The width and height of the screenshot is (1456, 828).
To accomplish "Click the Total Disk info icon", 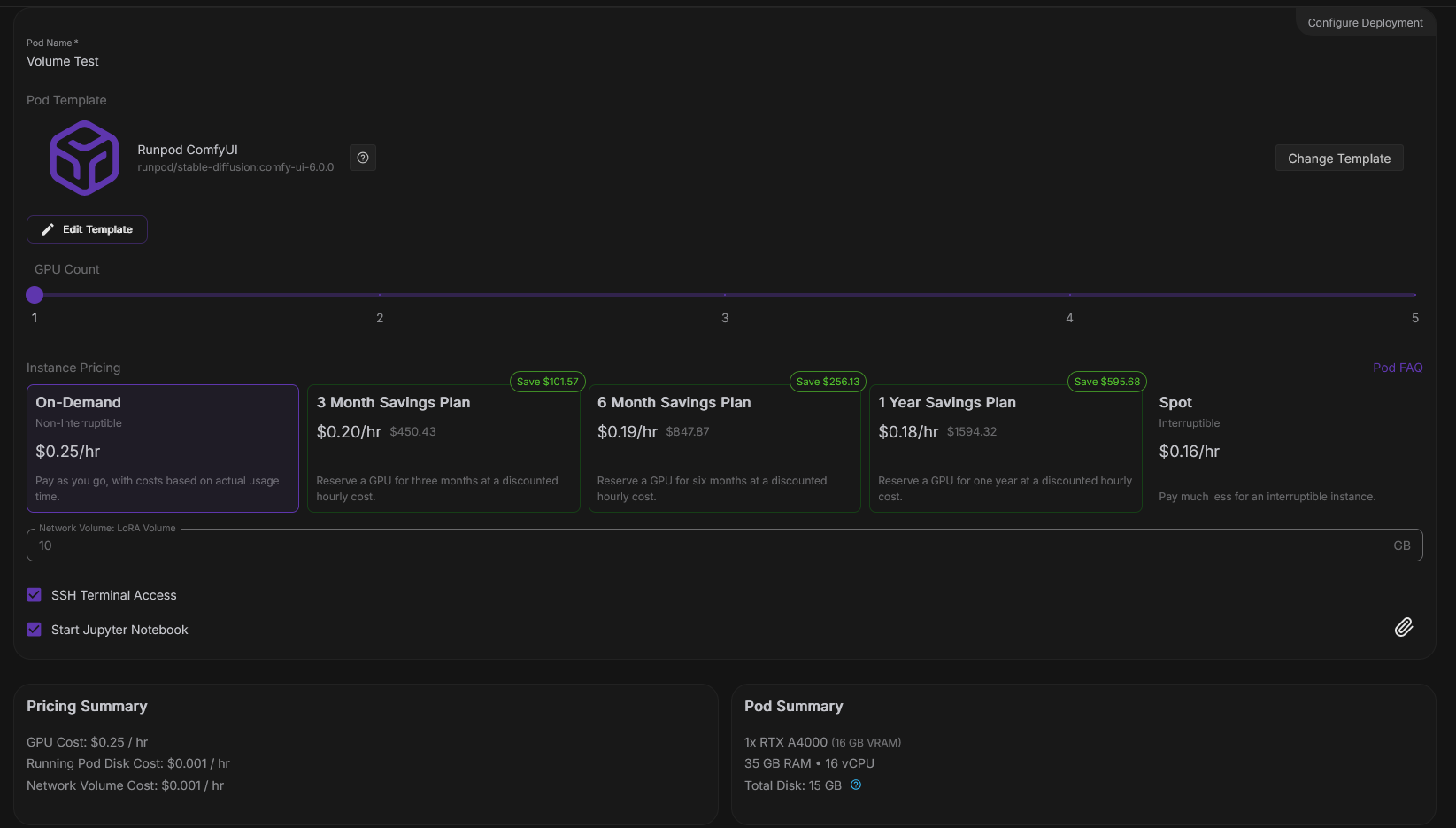I will 856,785.
